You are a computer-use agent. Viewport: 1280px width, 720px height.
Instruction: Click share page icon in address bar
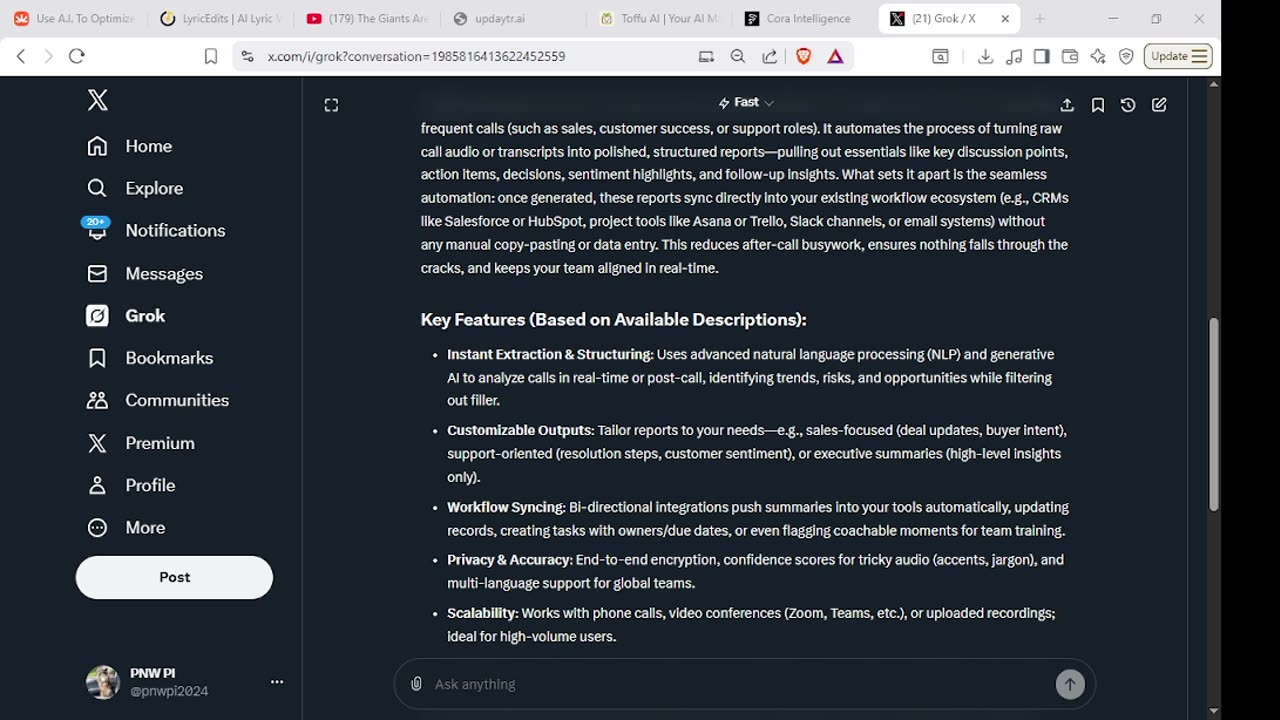click(770, 56)
